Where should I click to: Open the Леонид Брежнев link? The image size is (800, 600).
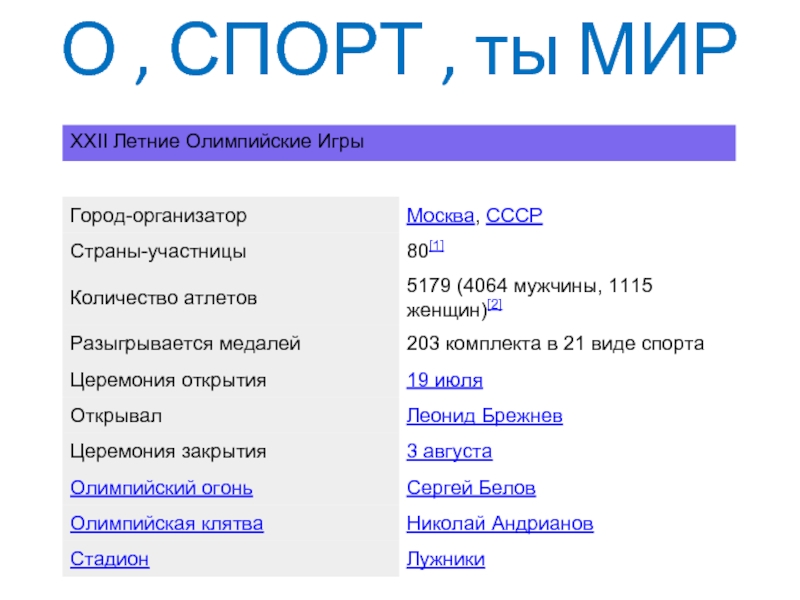pos(484,416)
